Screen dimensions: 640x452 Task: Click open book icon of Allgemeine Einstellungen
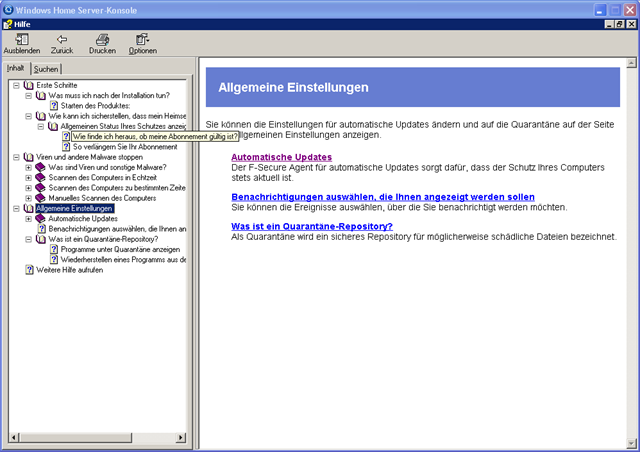point(29,208)
